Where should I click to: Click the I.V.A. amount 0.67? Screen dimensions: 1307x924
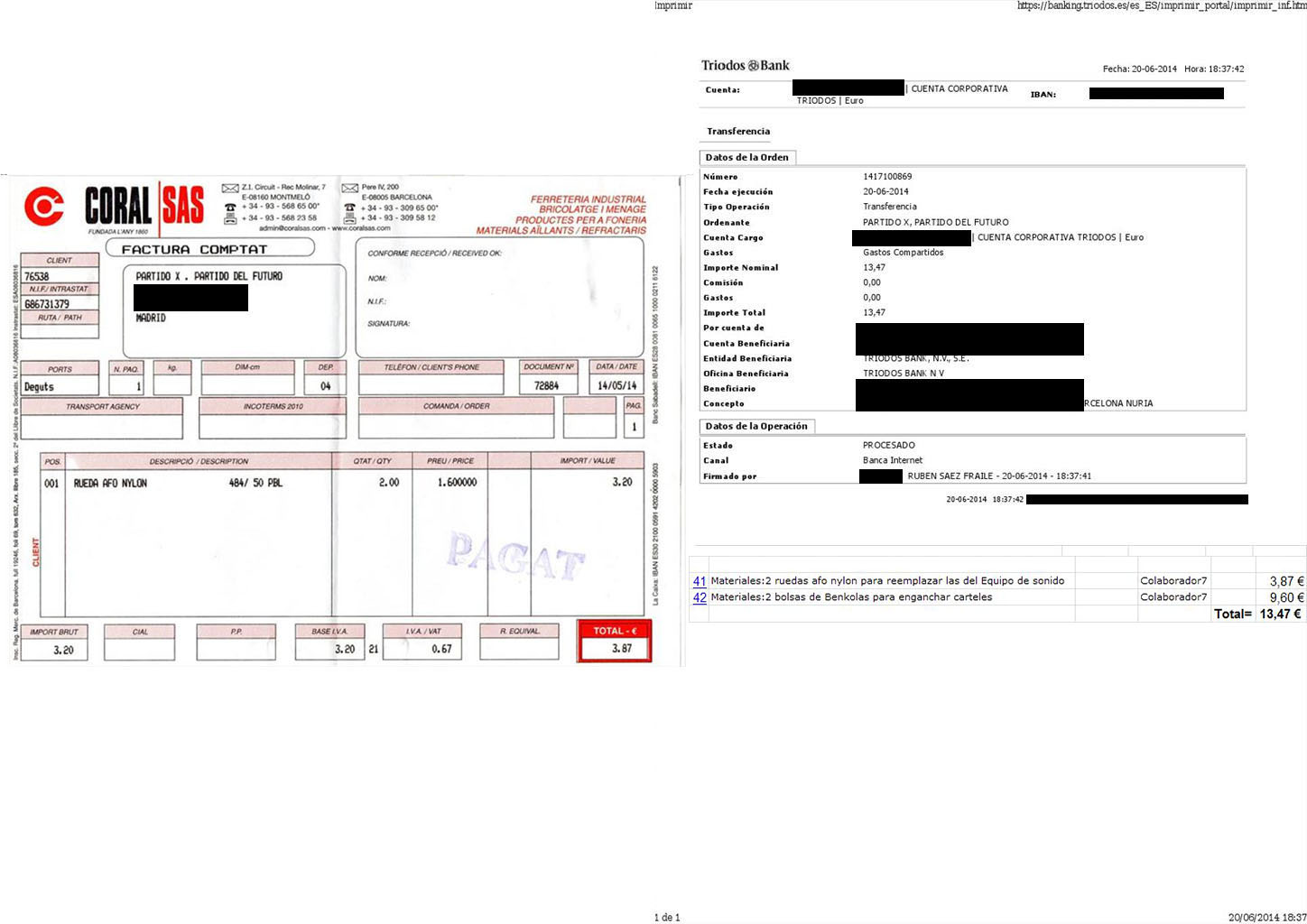click(x=441, y=649)
